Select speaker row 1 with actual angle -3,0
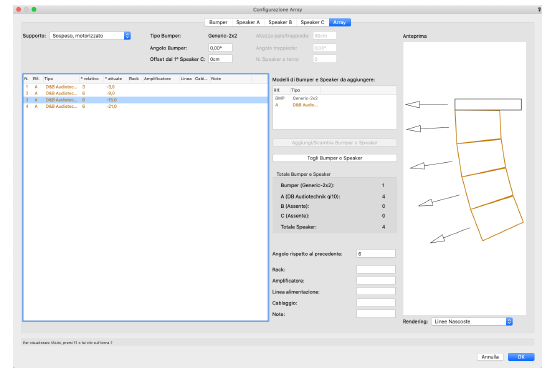The width and height of the screenshot is (552, 377). [x=145, y=87]
